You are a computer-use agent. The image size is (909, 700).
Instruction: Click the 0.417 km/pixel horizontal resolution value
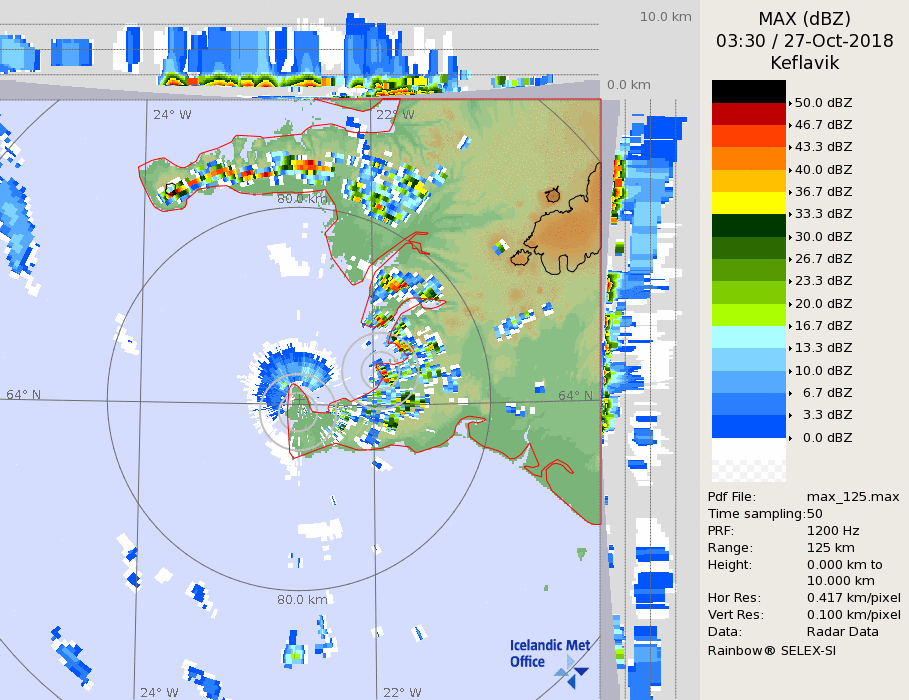coord(853,598)
